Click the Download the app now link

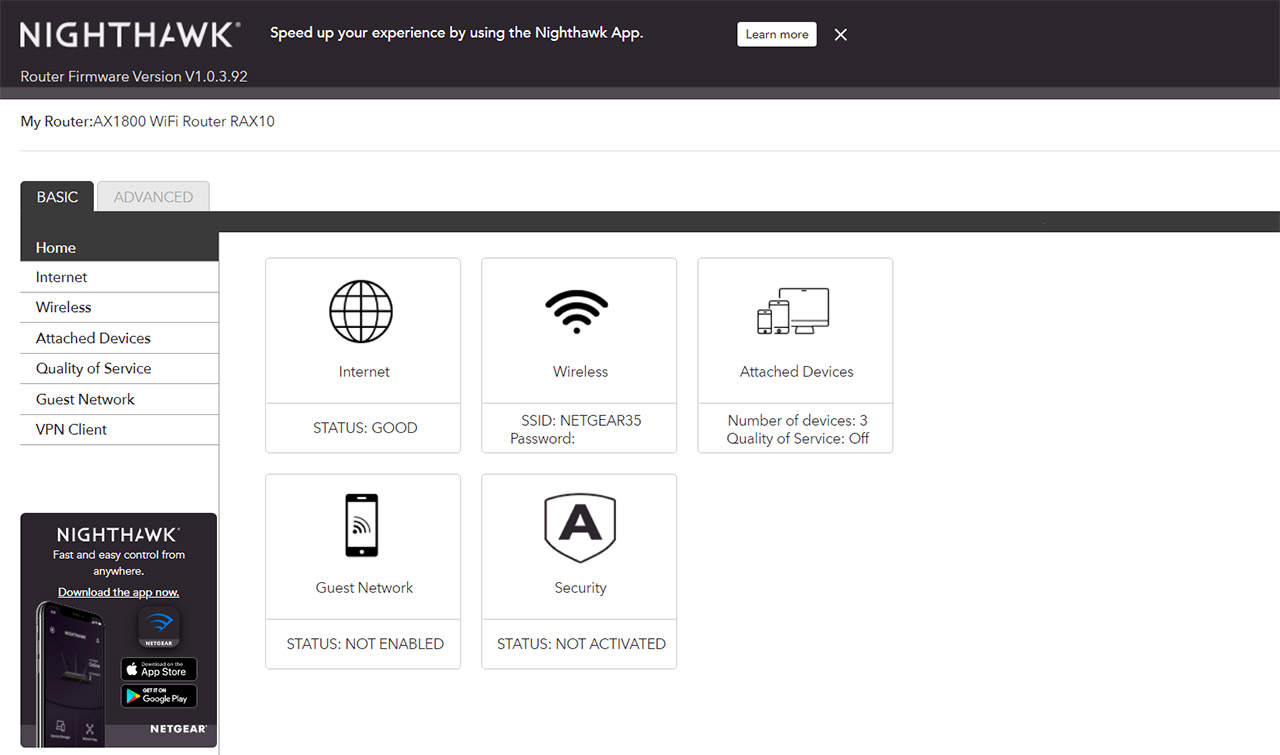point(118,592)
